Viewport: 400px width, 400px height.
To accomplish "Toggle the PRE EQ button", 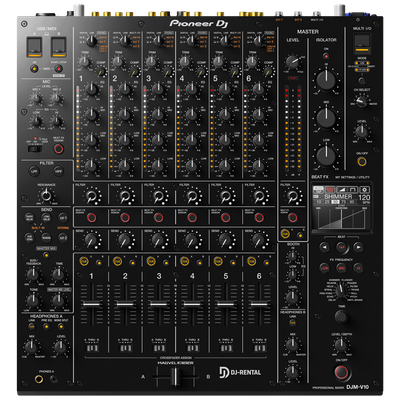I will [x=46, y=326].
